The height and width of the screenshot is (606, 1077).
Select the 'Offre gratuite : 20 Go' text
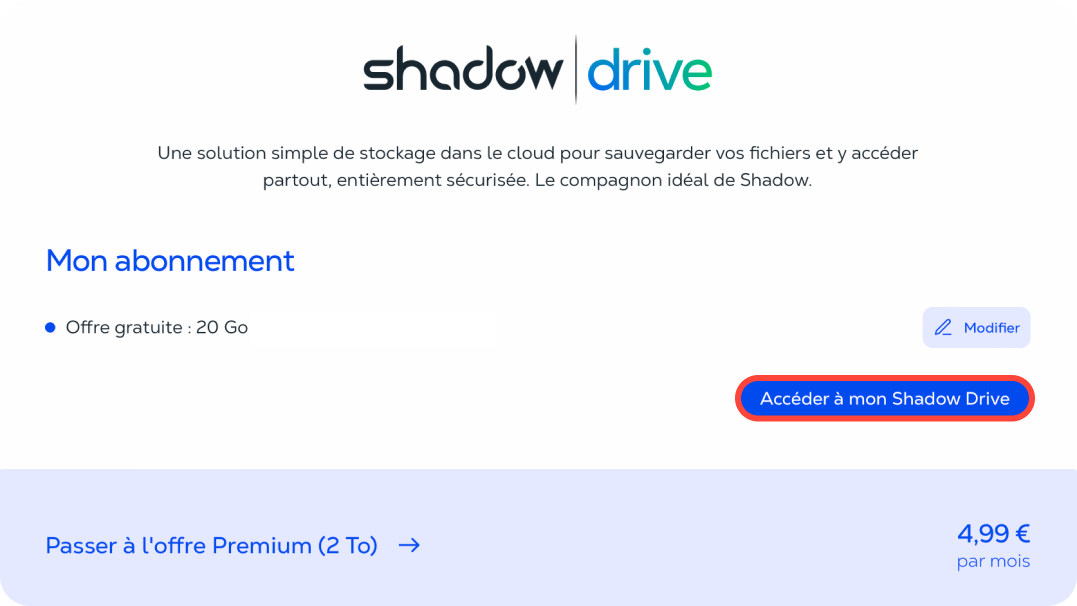pyautogui.click(x=156, y=327)
